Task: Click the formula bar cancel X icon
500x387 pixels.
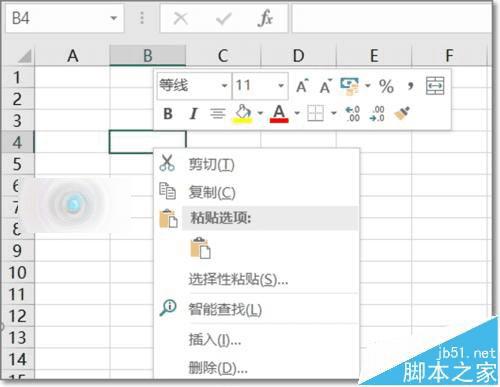Action: [181, 18]
